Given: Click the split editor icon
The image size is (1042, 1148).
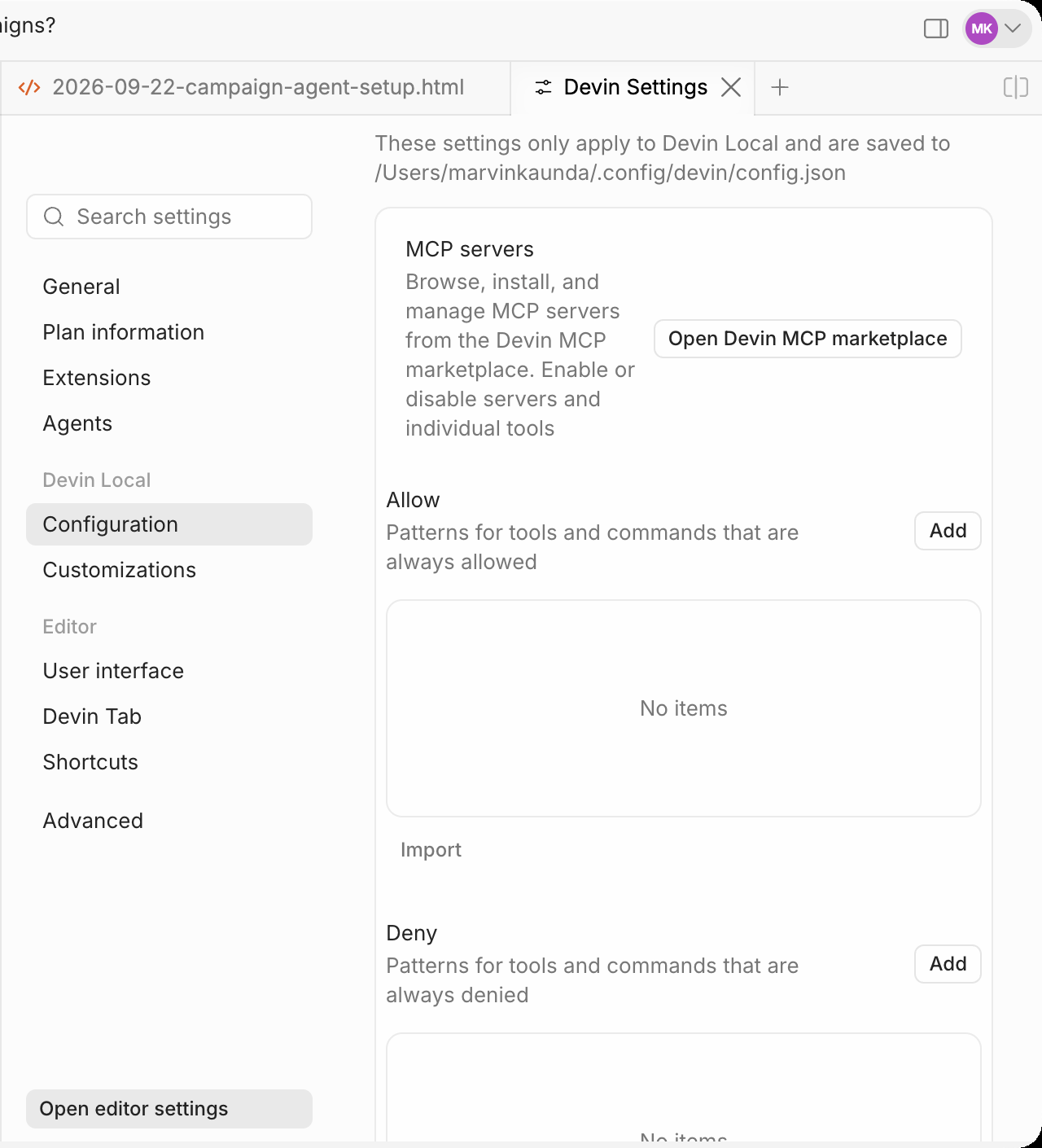Looking at the screenshot, I should (x=1016, y=87).
